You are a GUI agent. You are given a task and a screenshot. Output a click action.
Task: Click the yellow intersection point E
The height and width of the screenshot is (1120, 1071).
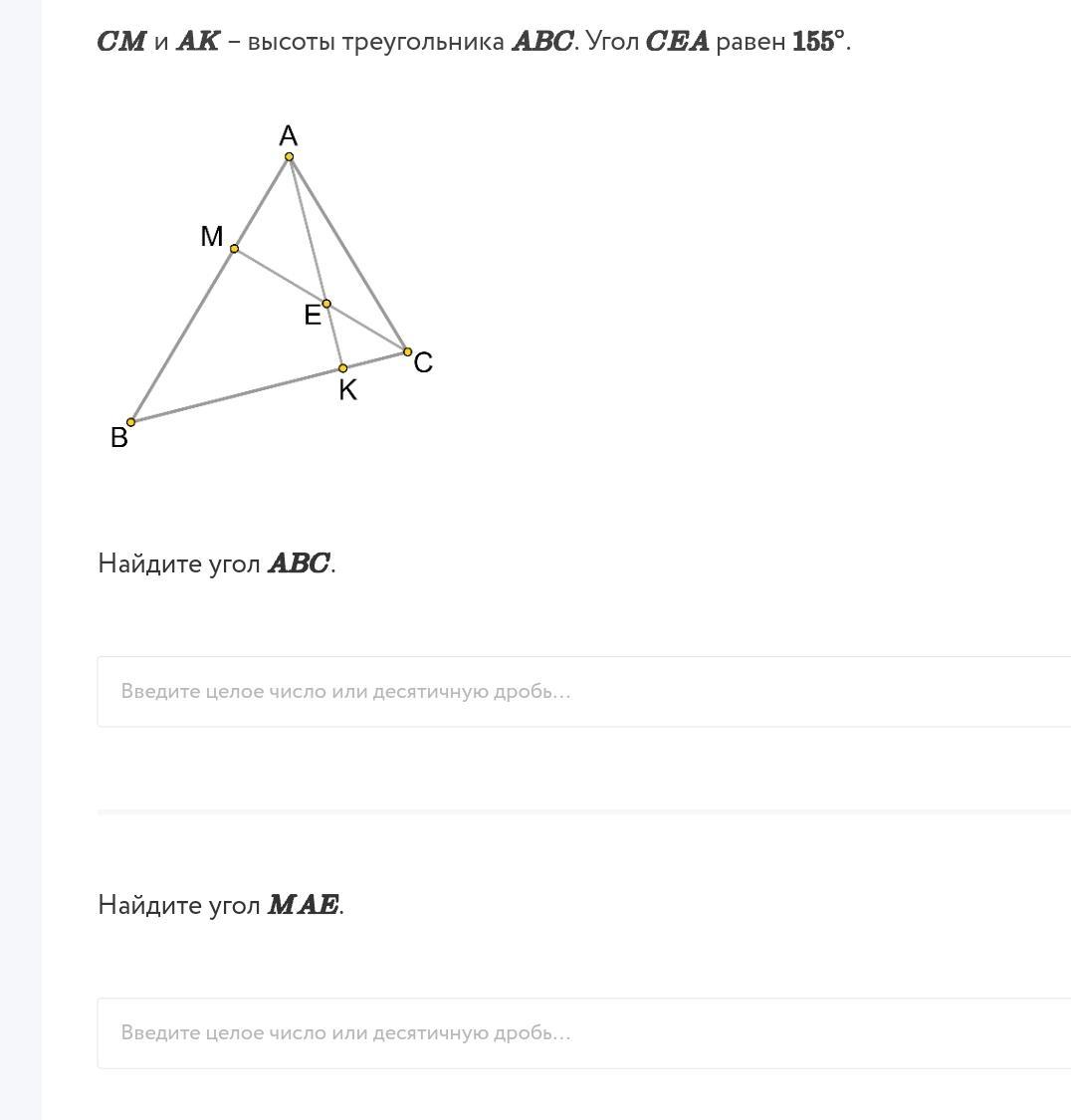click(x=326, y=304)
